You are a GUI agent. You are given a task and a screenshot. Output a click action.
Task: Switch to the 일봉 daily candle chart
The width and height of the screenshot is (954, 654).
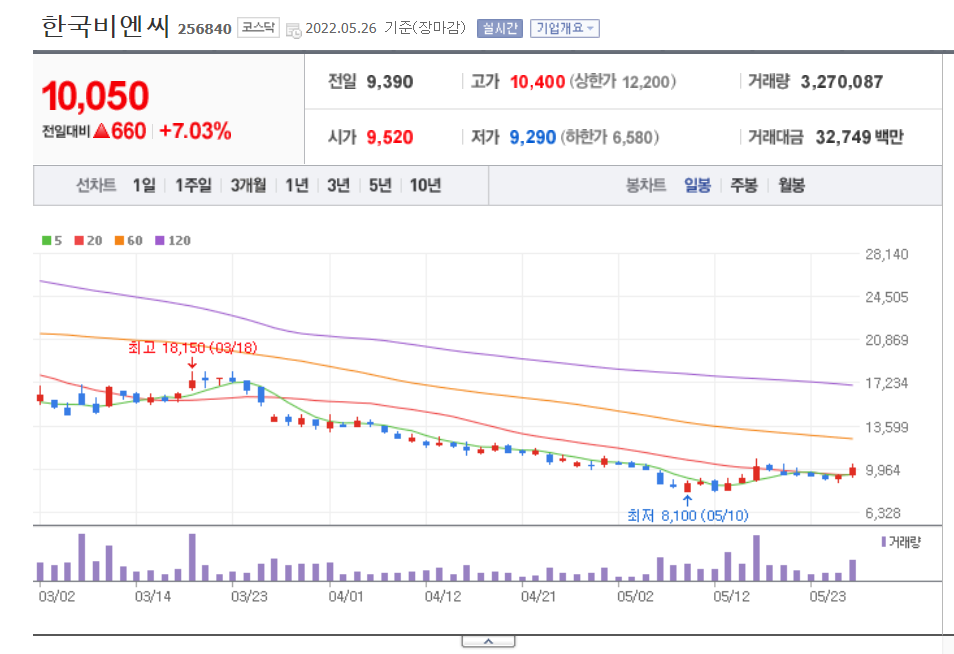click(697, 185)
